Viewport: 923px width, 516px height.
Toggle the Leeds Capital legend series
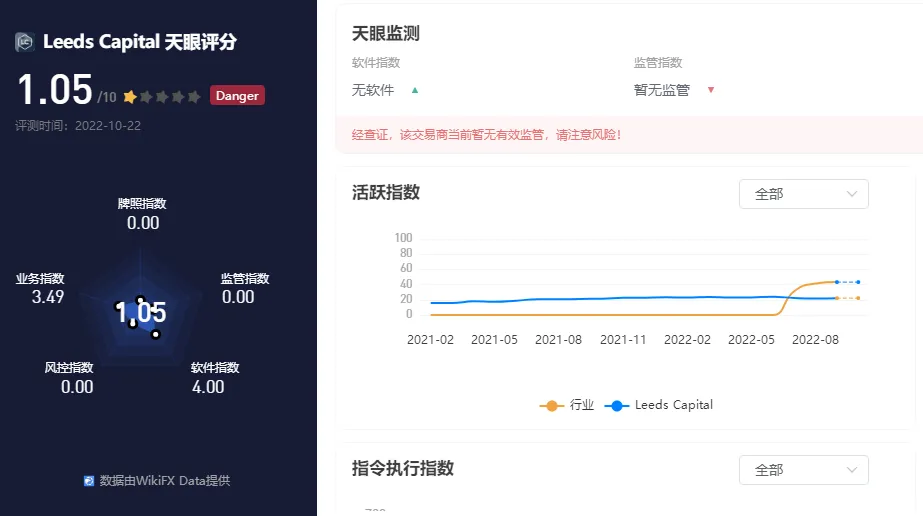tap(659, 405)
